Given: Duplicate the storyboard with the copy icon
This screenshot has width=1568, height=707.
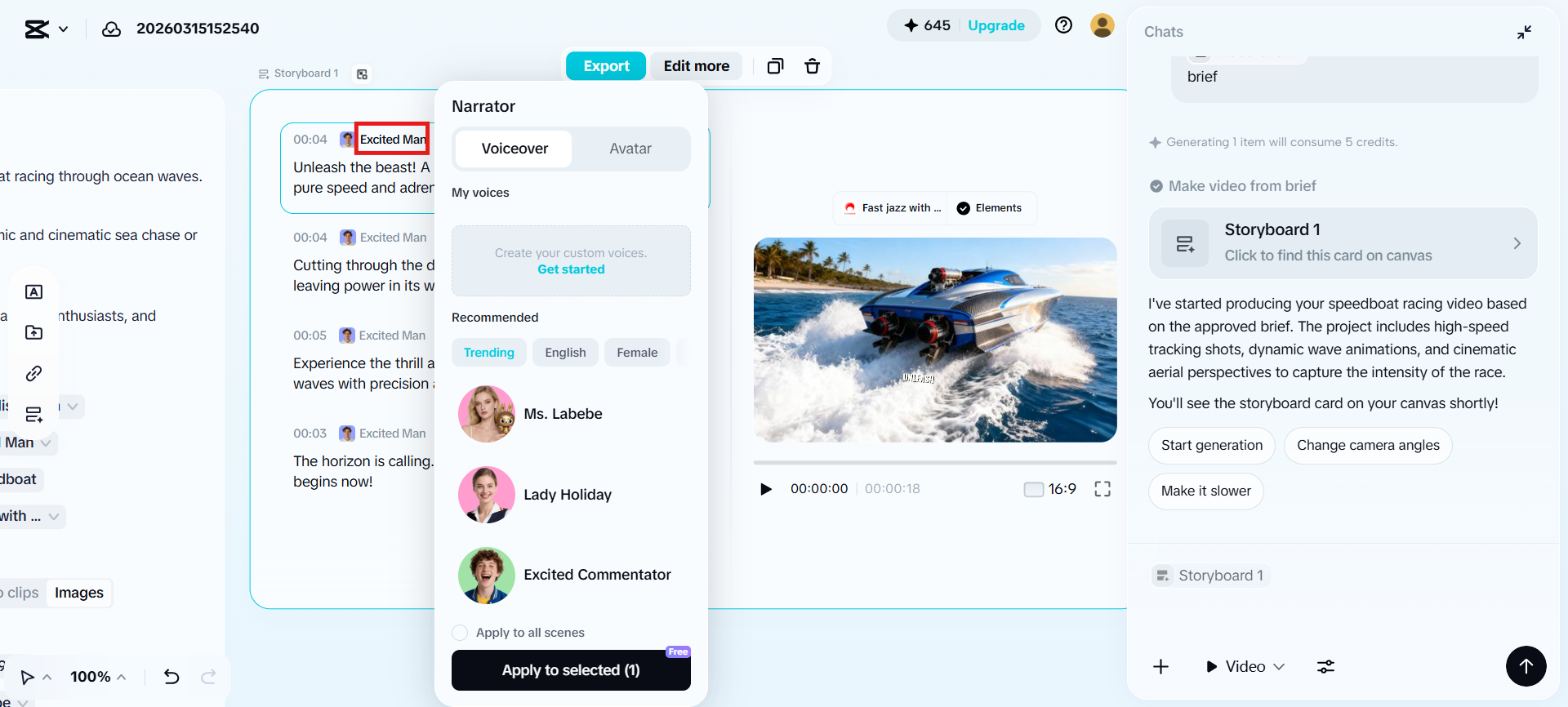Looking at the screenshot, I should [x=775, y=66].
